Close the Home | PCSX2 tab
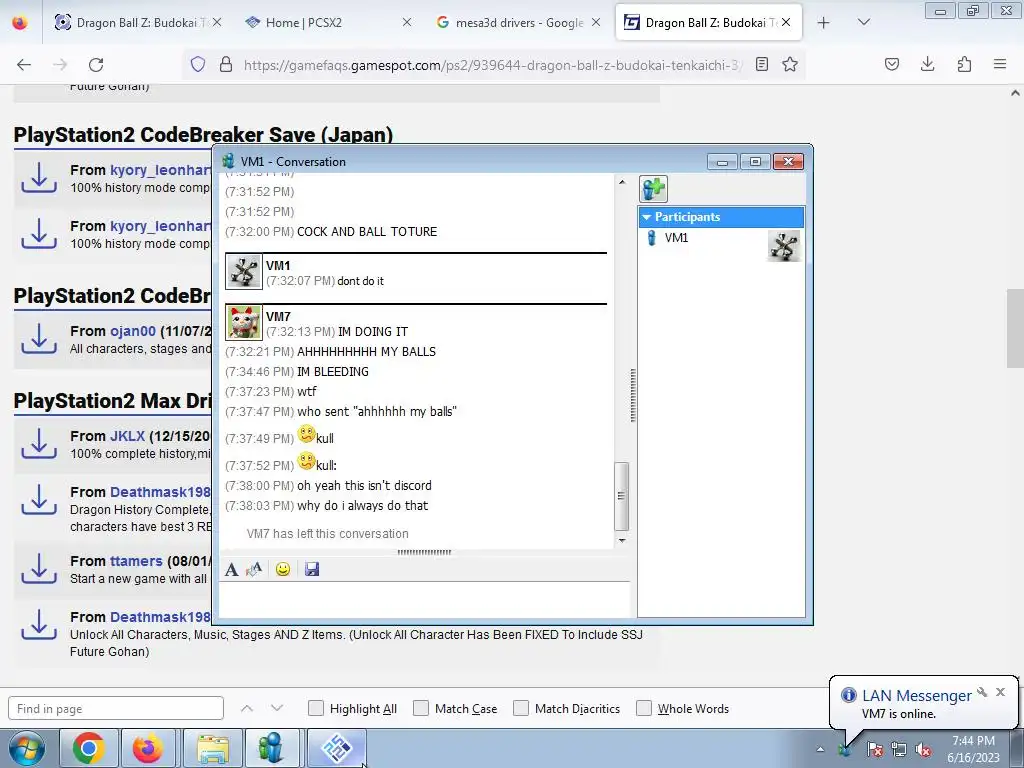This screenshot has width=1024, height=768. pos(406,22)
